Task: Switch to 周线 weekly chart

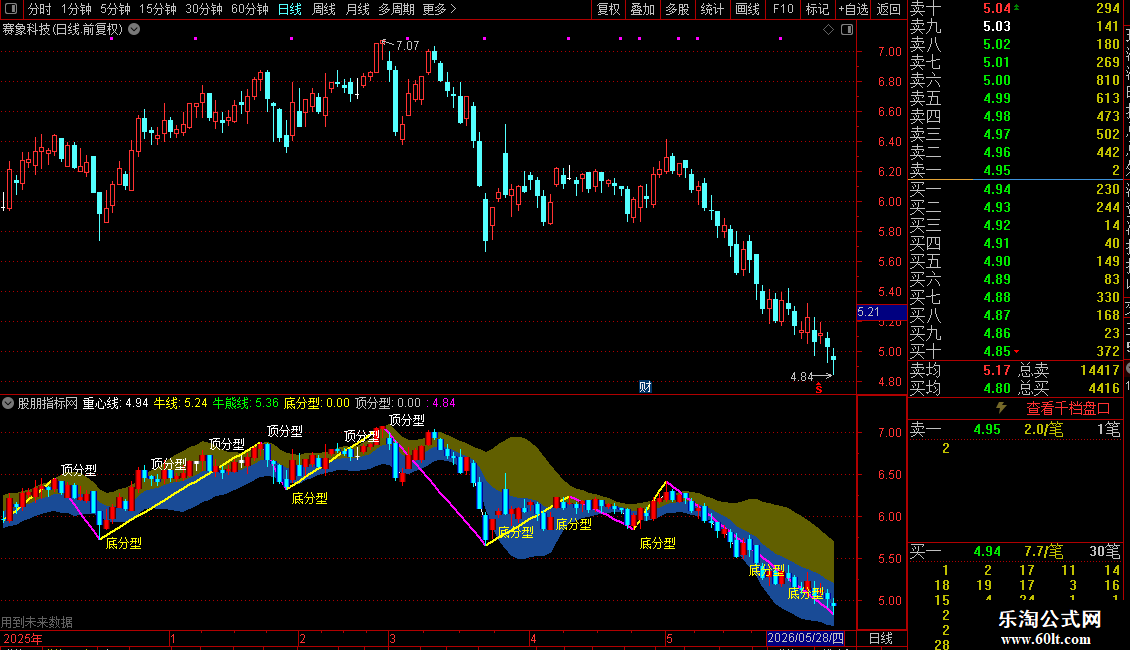Action: coord(324,9)
